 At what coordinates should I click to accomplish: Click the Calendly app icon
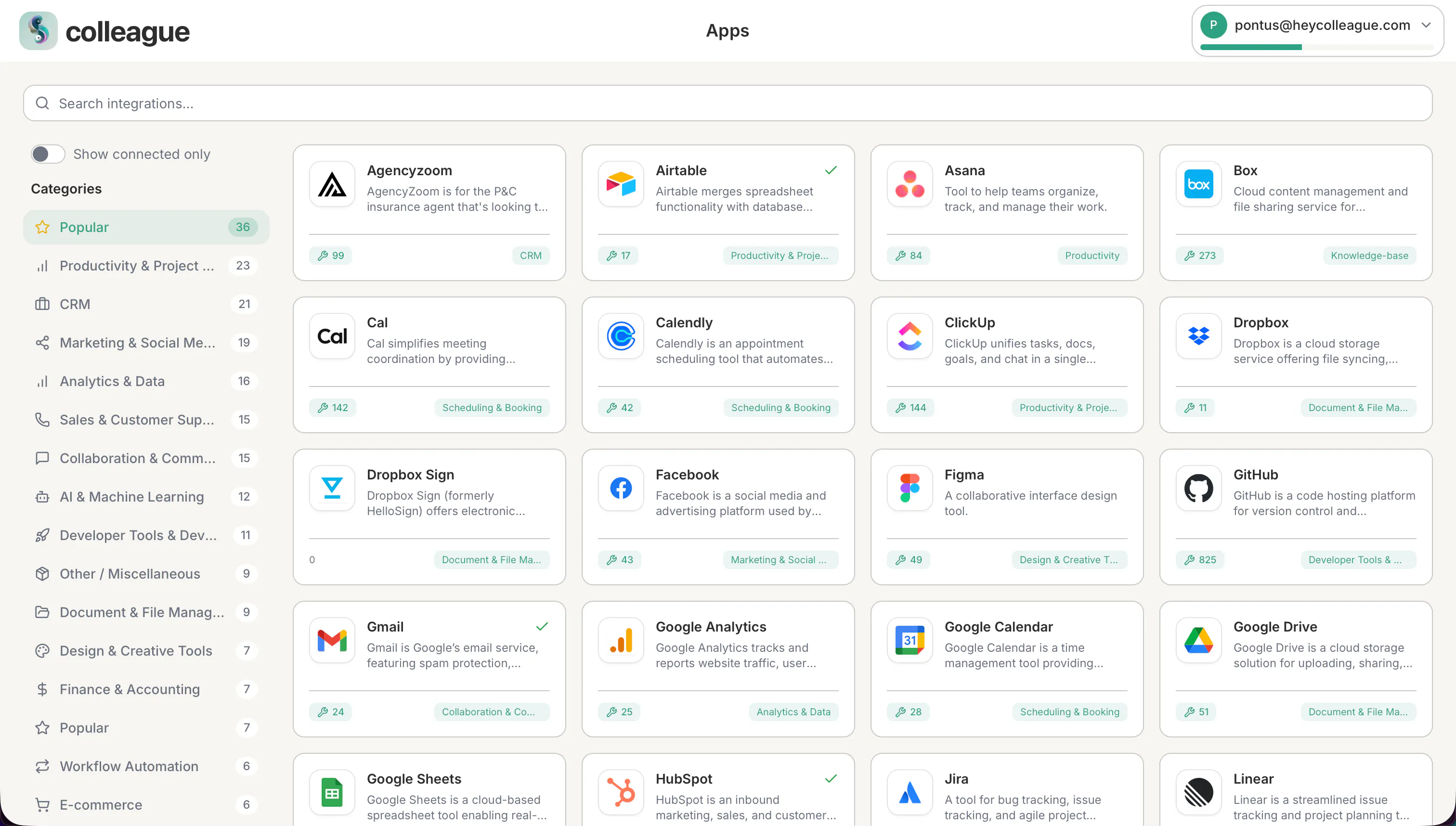coord(621,336)
